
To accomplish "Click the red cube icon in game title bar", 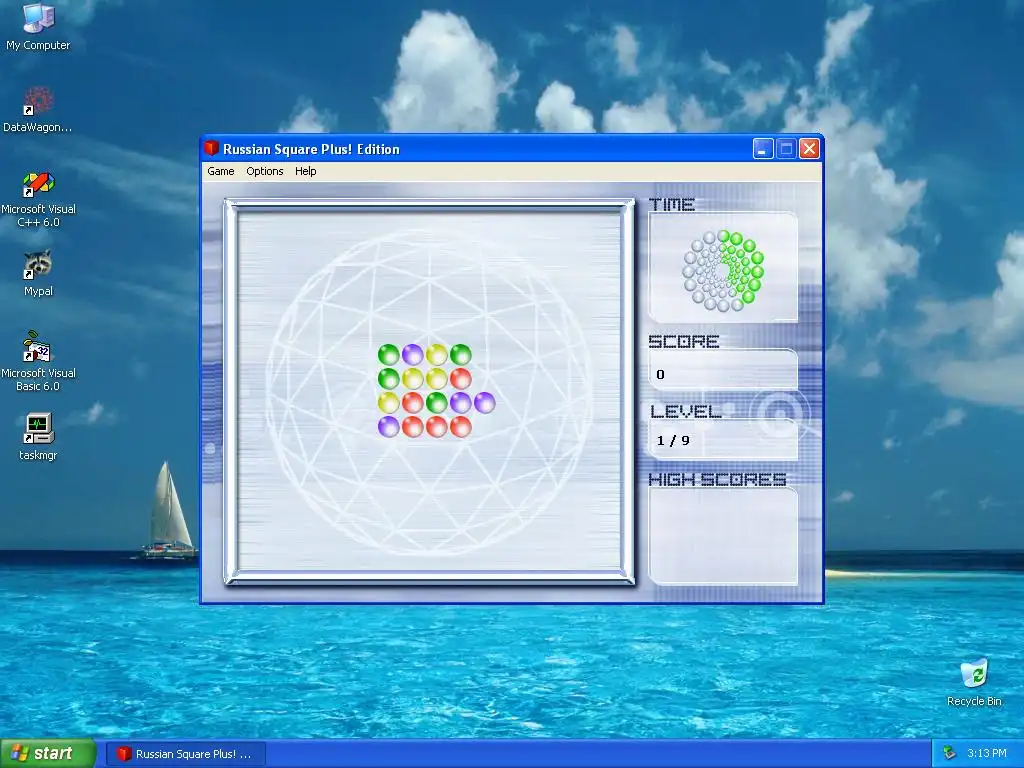I will [x=211, y=148].
